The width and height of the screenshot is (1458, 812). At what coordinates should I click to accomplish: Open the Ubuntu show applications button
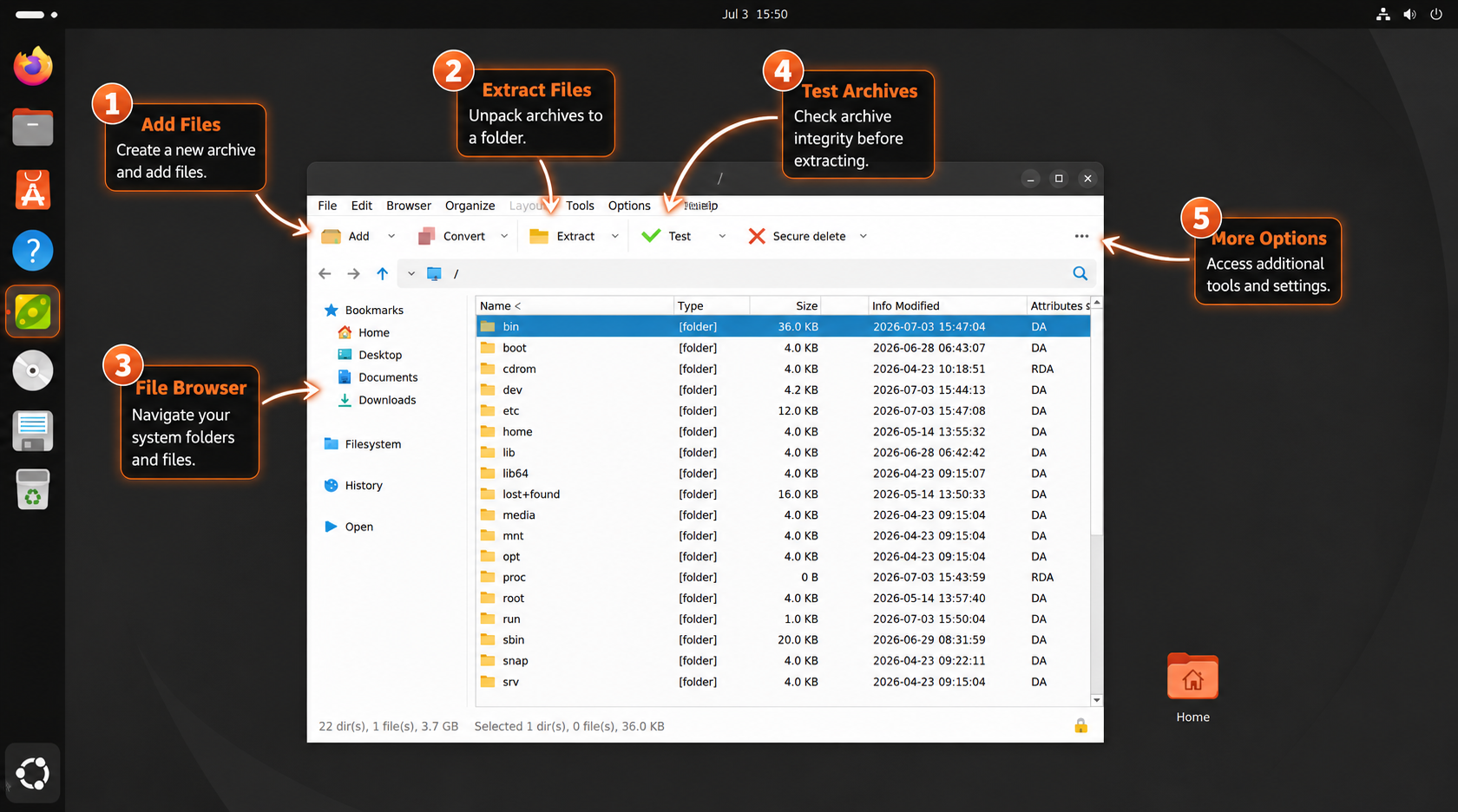tap(33, 773)
